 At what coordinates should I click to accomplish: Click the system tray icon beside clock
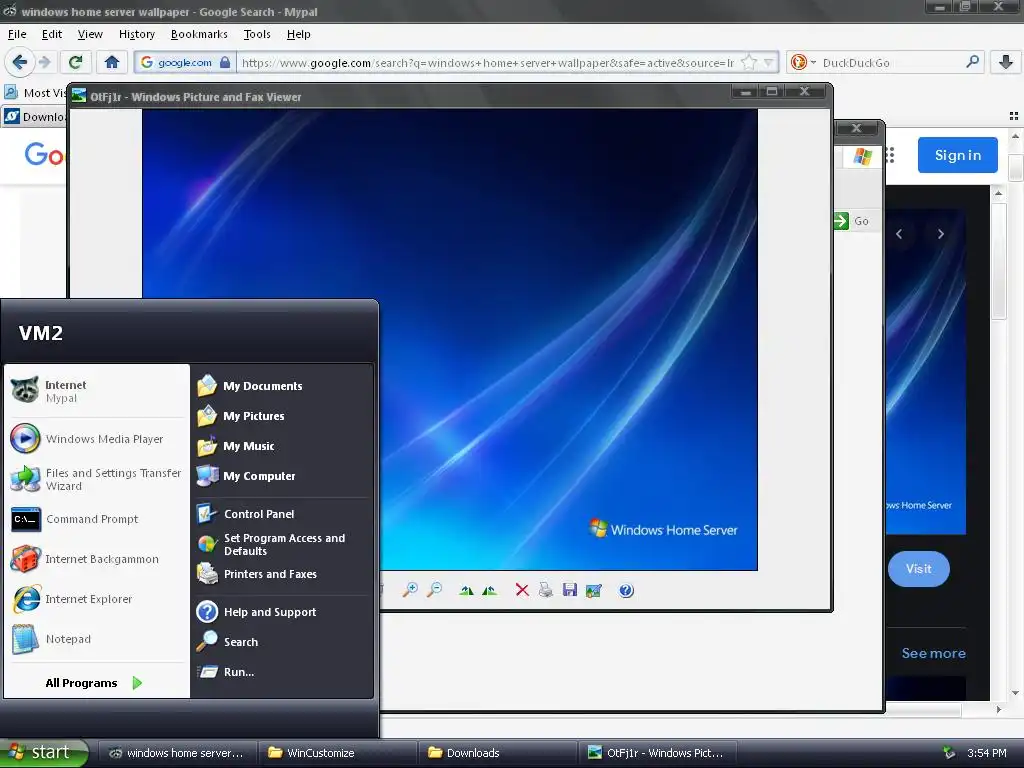pos(949,753)
